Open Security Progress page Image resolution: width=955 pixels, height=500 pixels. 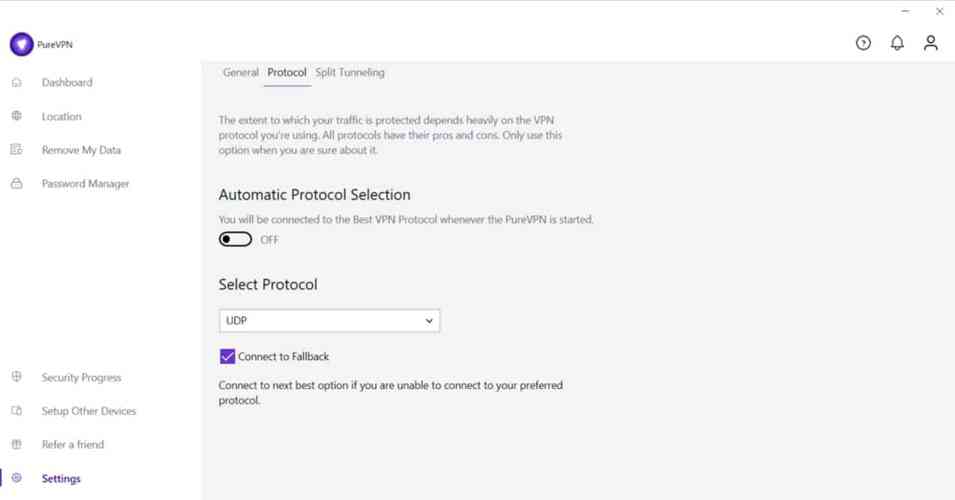[x=81, y=378]
